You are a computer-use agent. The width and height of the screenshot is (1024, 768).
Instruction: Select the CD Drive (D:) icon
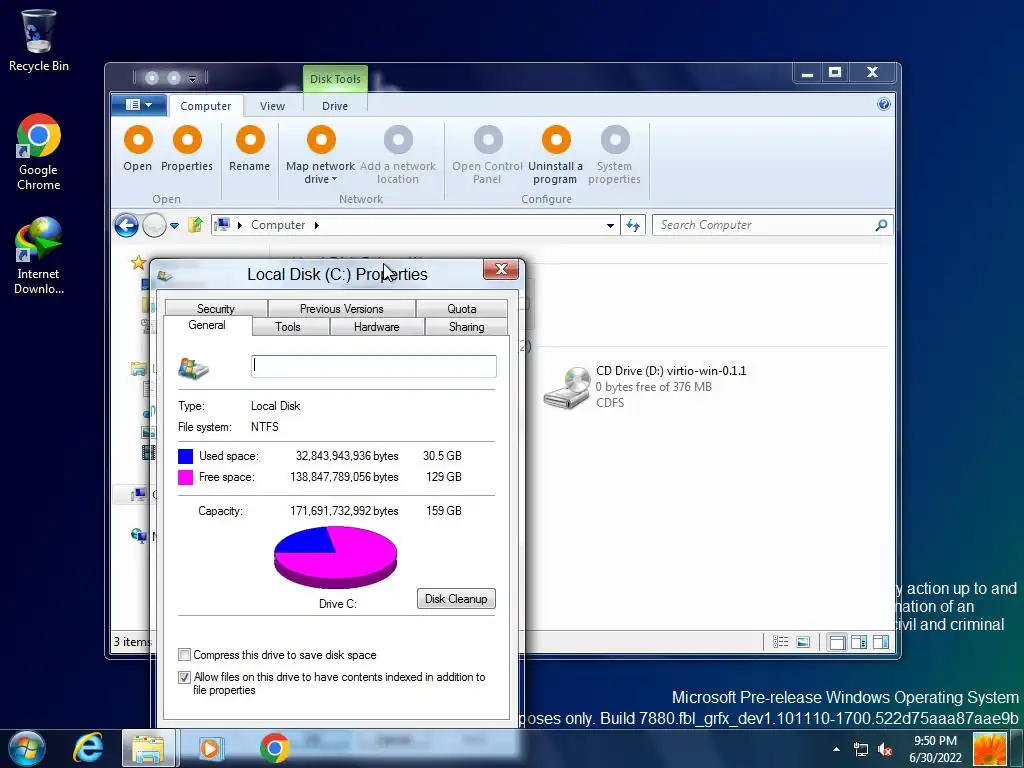(x=566, y=387)
